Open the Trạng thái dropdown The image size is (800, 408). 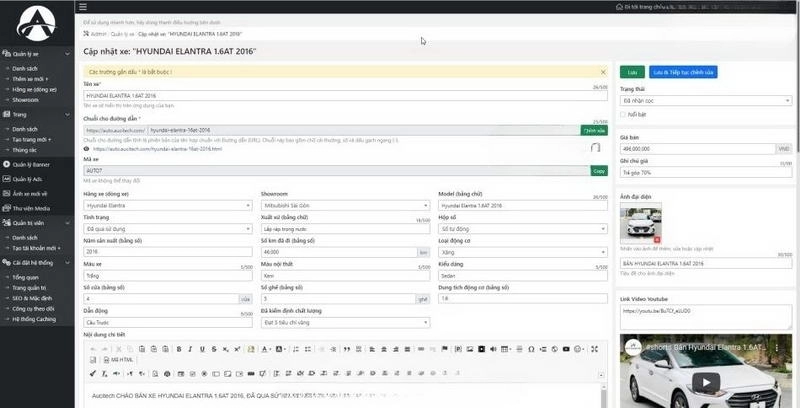[706, 101]
